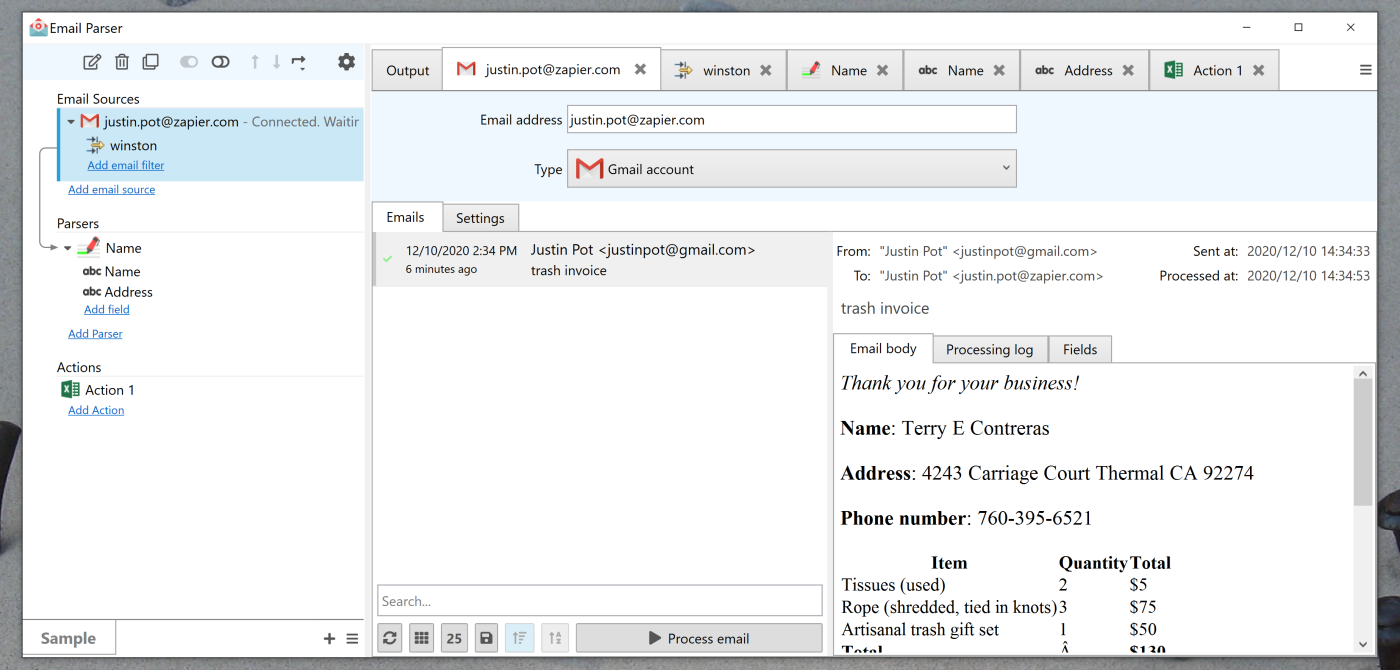Click the phone number 760-395-6521 text
Screen dimensions: 1400x670
(1034, 518)
